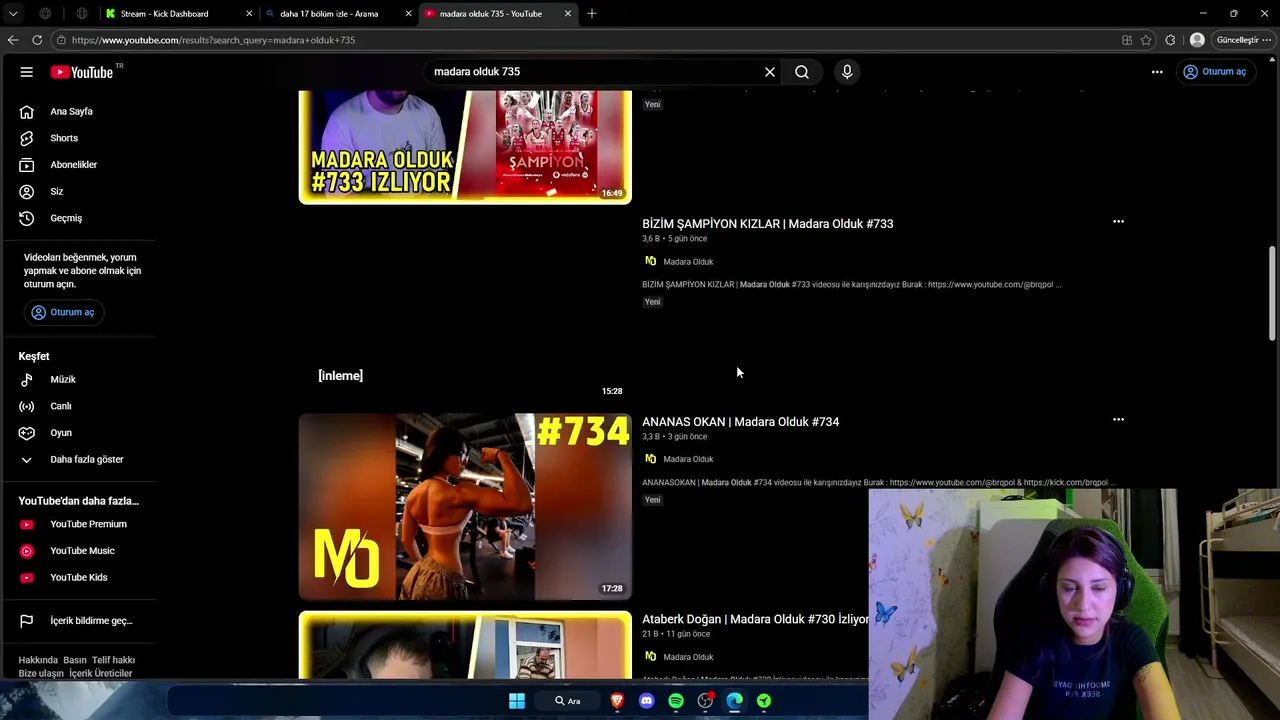Screen dimensions: 1280x720
Task: Reload the page with the refresh icon
Action: [x=37, y=40]
